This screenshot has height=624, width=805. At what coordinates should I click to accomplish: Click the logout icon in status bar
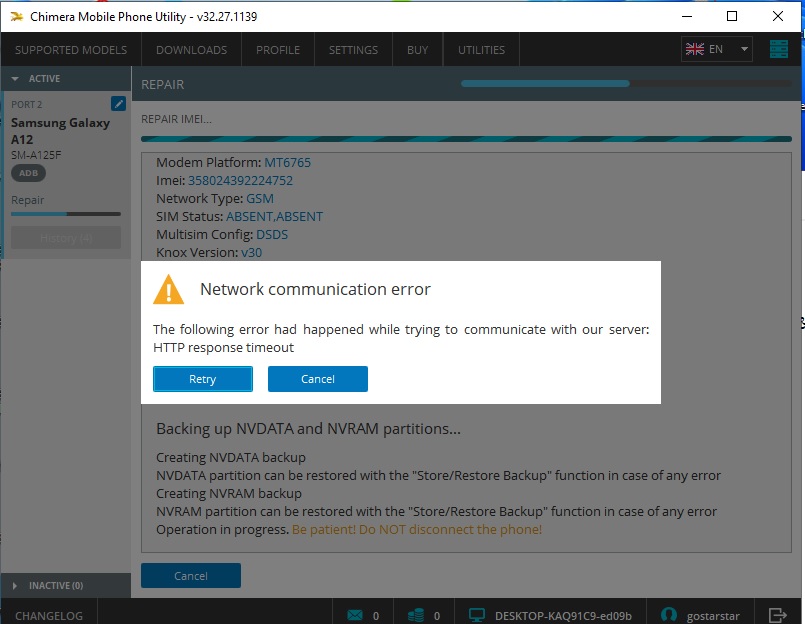pyautogui.click(x=777, y=615)
